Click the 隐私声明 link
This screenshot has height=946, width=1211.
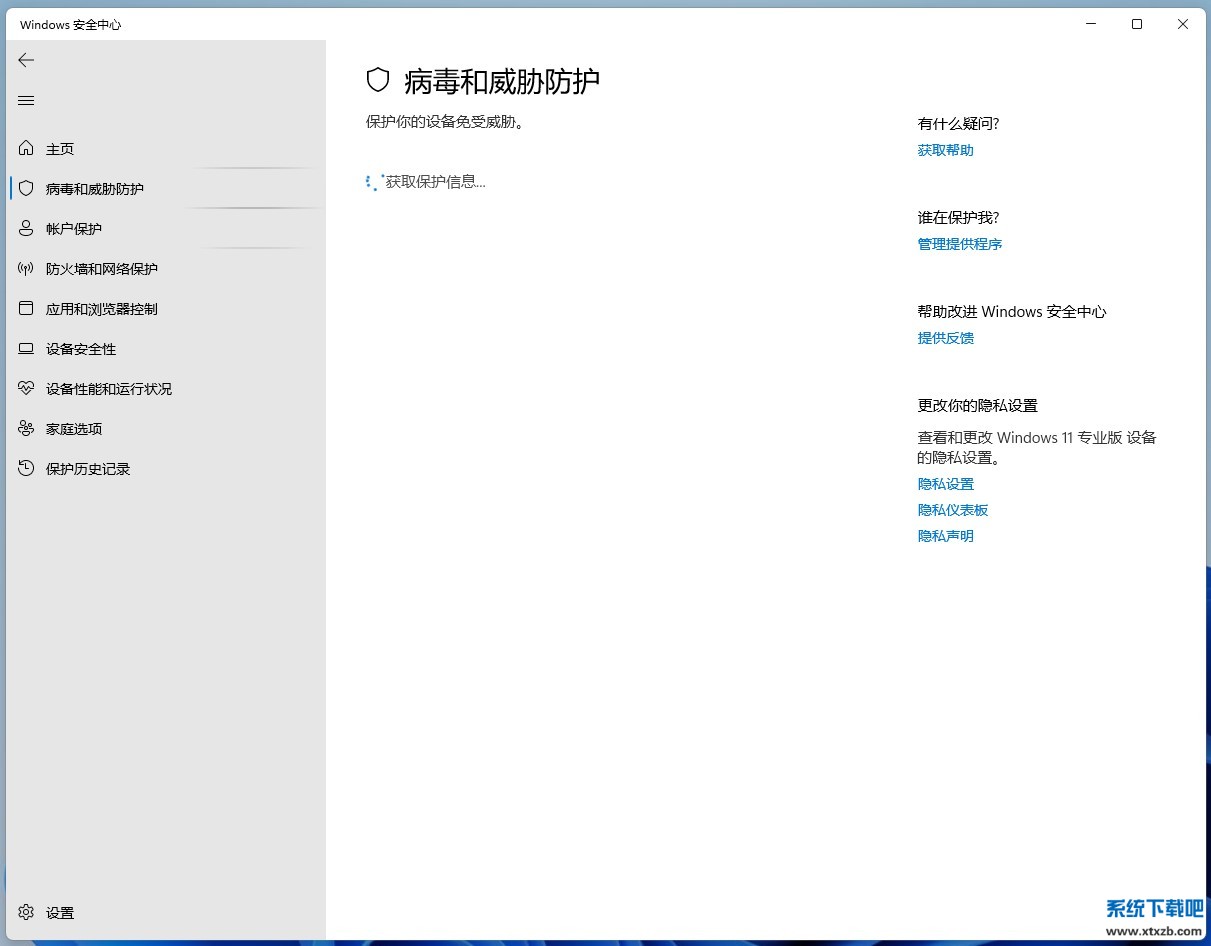[945, 536]
